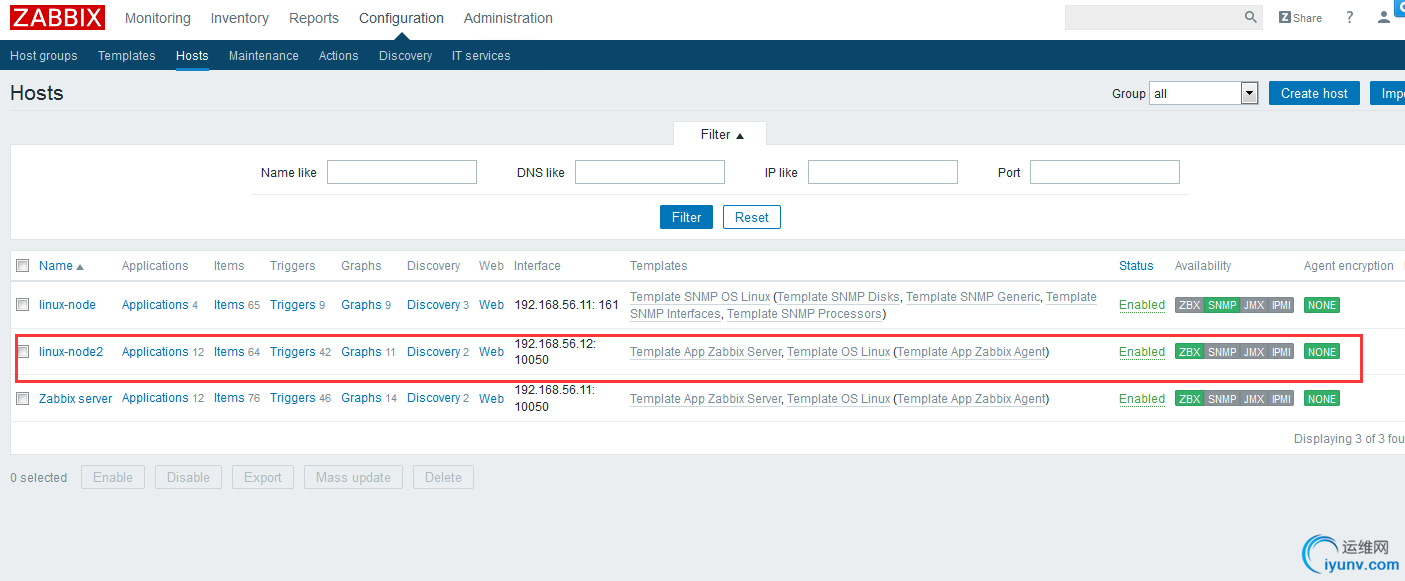Screen dimensions: 1405x581
Task: Click the Reset filter button
Action: pos(752,217)
